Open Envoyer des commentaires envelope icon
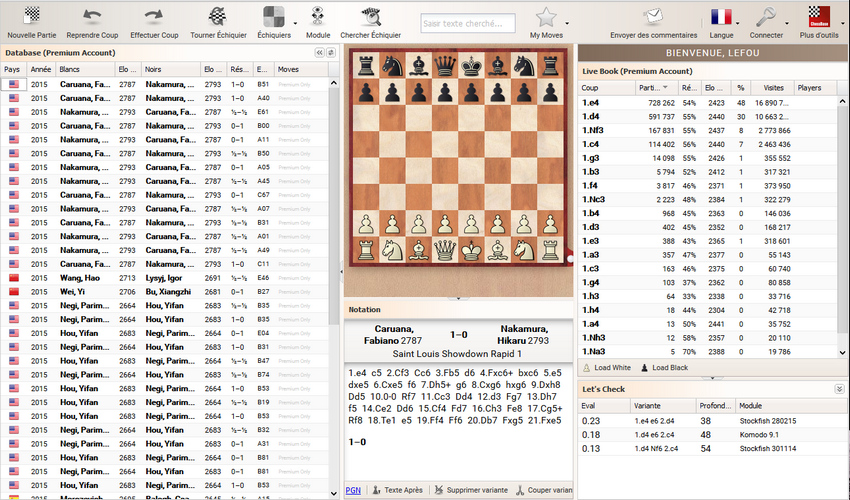Viewport: 850px width, 500px height. (x=653, y=18)
